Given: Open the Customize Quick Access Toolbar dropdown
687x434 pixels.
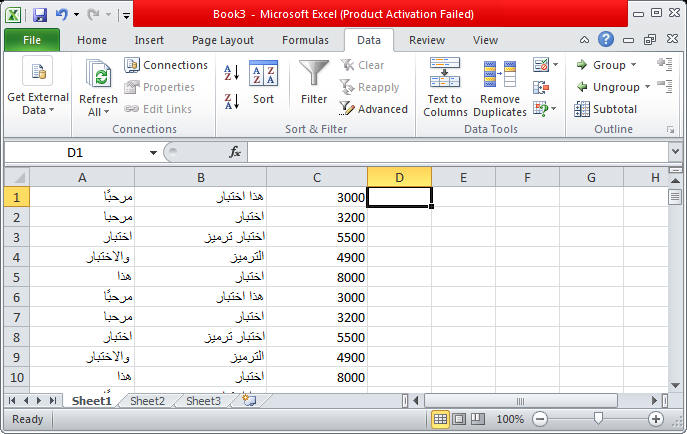Looking at the screenshot, I should coord(126,16).
